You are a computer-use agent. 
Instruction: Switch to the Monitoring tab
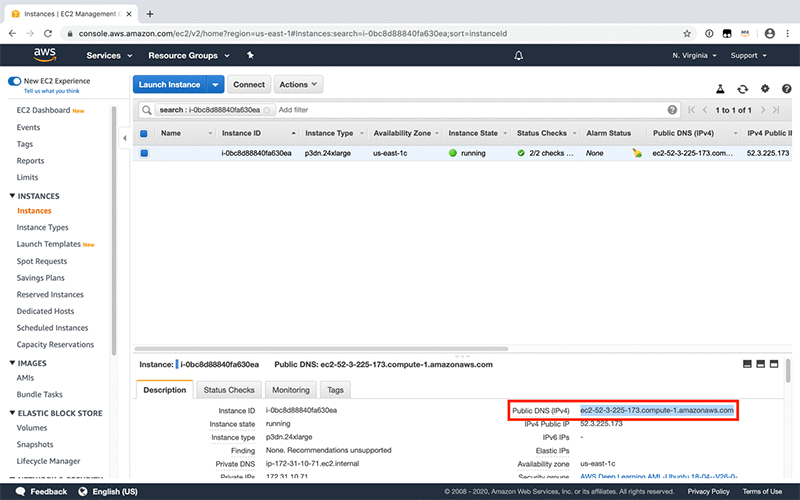tap(291, 390)
